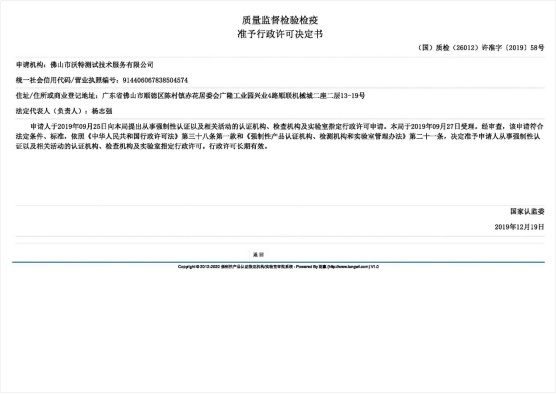Click the issuing authority 国家认监委
Image resolution: width=556 pixels, height=394 pixels.
pos(527,211)
